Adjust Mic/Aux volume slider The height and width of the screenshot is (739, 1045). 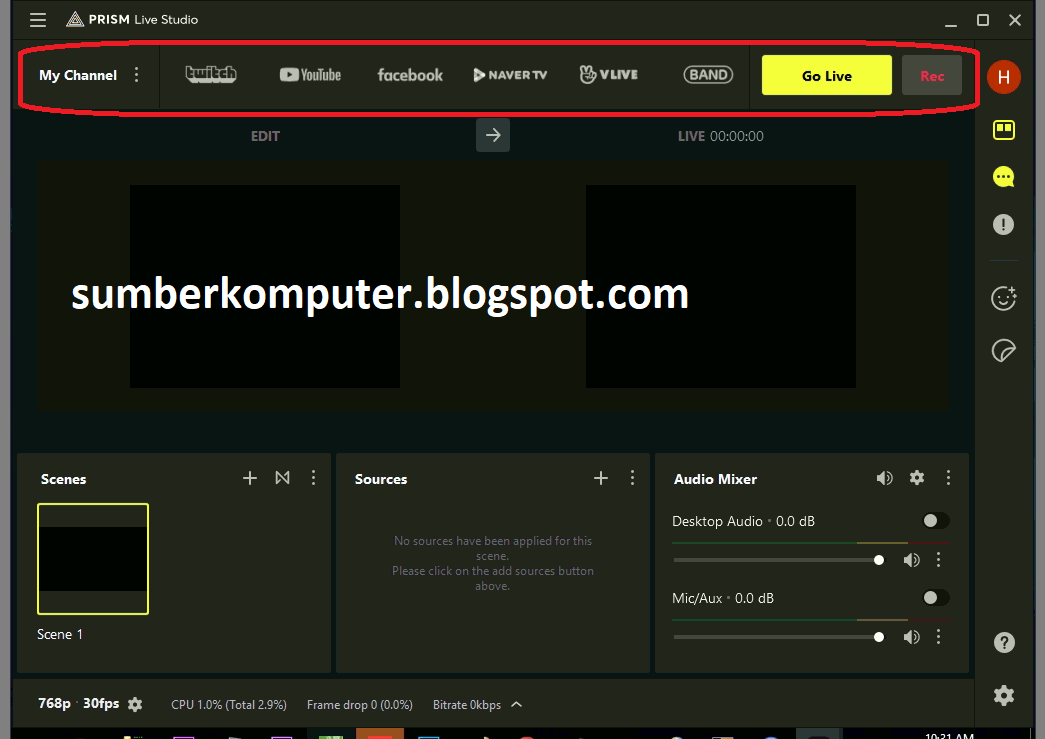click(x=778, y=637)
